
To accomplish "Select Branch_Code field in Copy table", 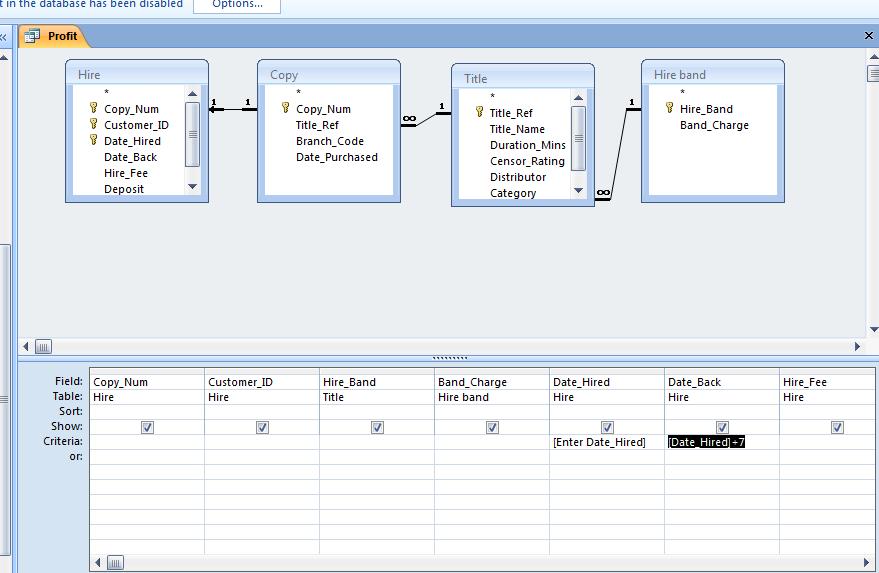I will [x=330, y=141].
